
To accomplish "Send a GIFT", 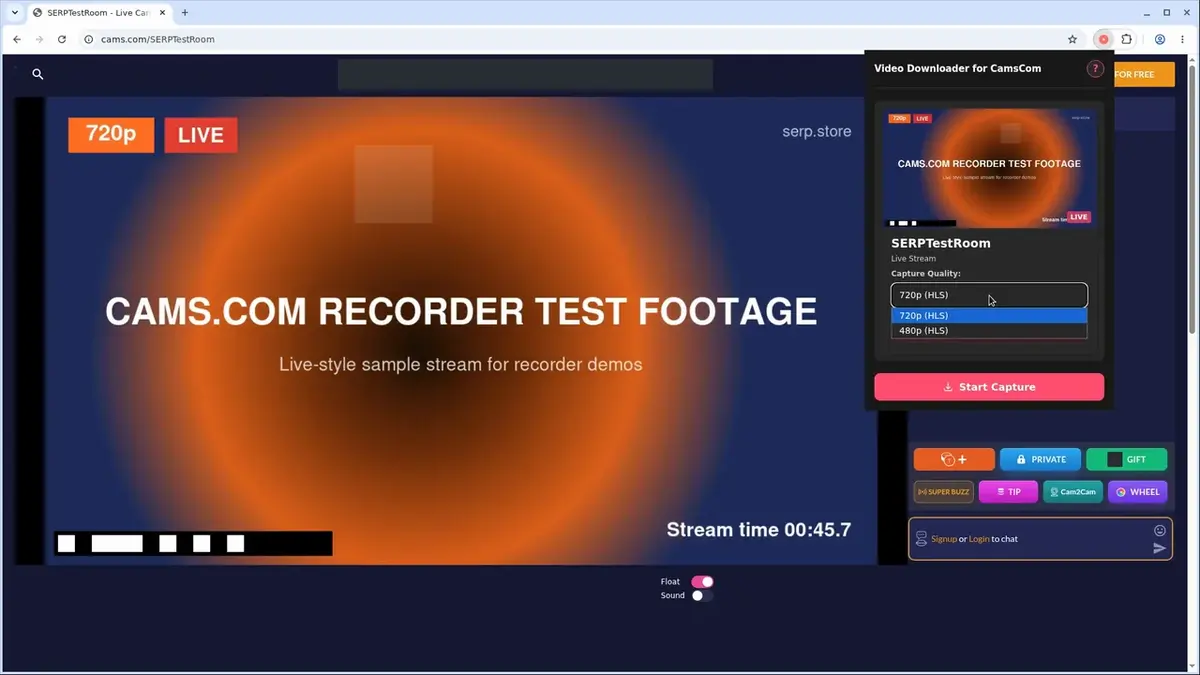I will point(1127,459).
